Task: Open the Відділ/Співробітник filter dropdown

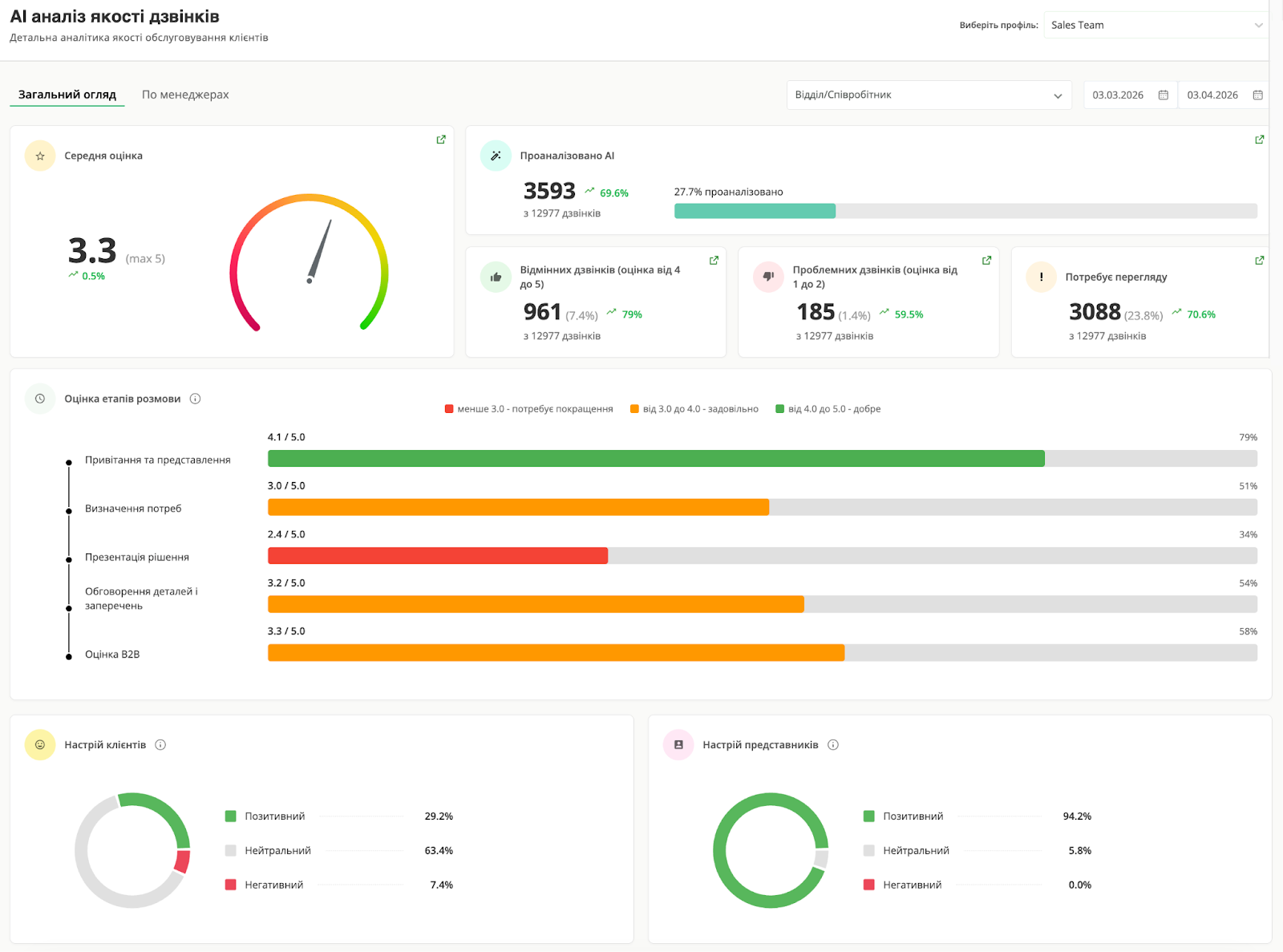Action: 929,95
